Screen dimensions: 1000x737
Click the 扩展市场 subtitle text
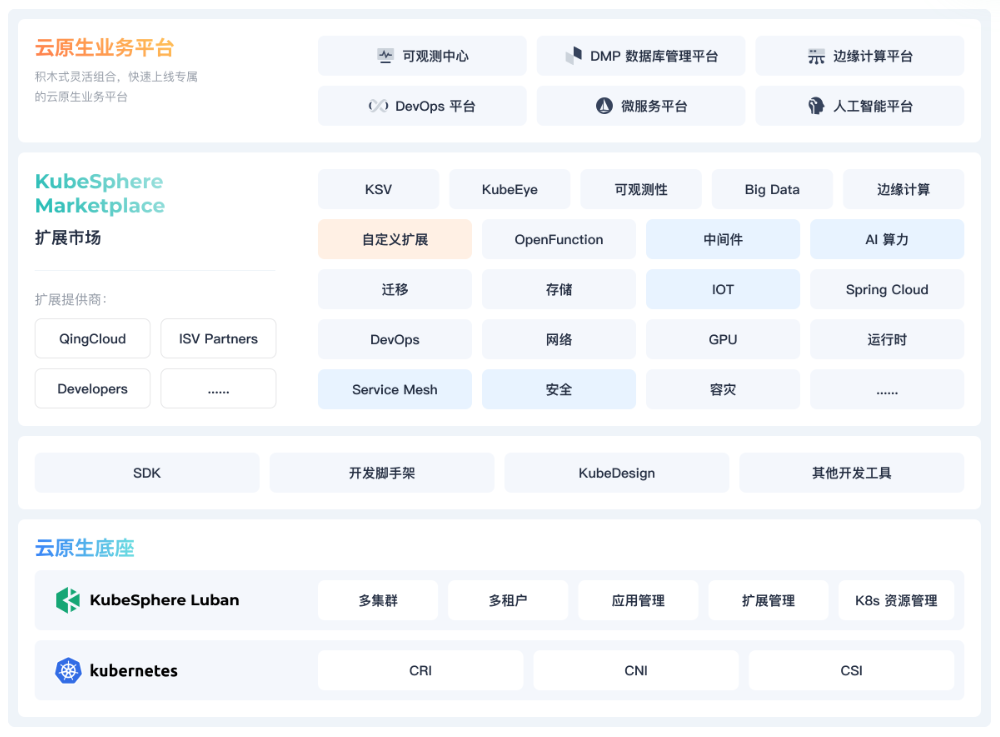click(68, 238)
